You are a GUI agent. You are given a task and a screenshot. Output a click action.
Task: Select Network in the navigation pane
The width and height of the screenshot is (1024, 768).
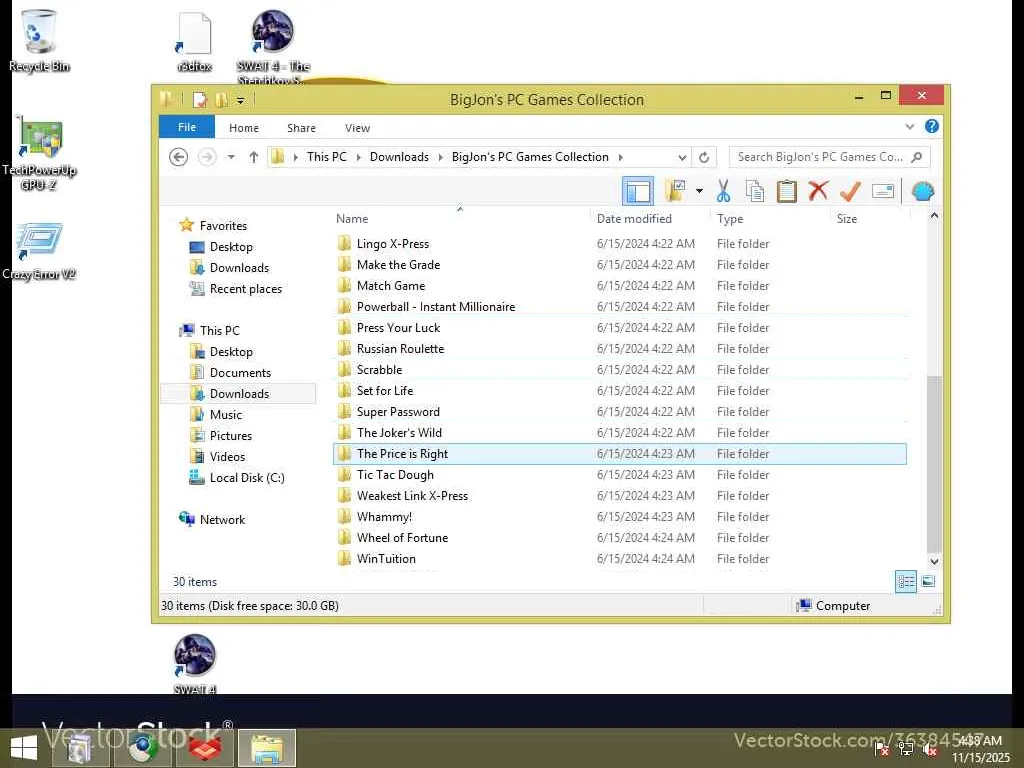[x=222, y=520]
